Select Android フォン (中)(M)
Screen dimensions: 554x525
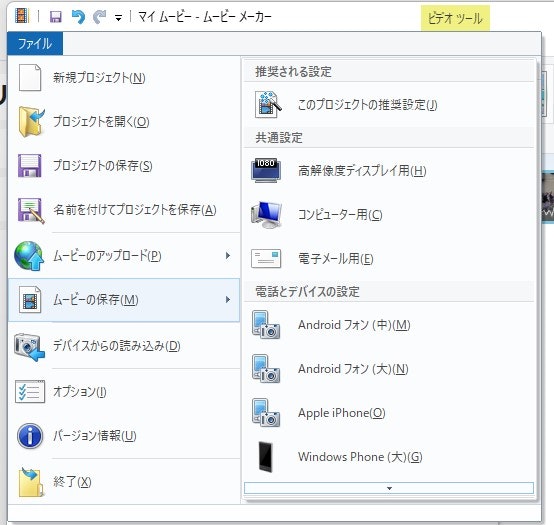pyautogui.click(x=389, y=325)
